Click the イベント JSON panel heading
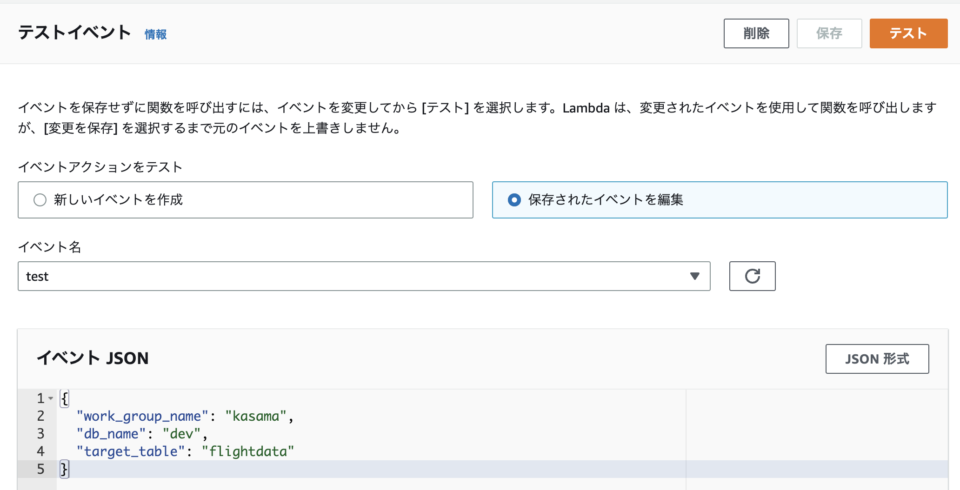Viewport: 960px width, 490px height. [x=93, y=358]
